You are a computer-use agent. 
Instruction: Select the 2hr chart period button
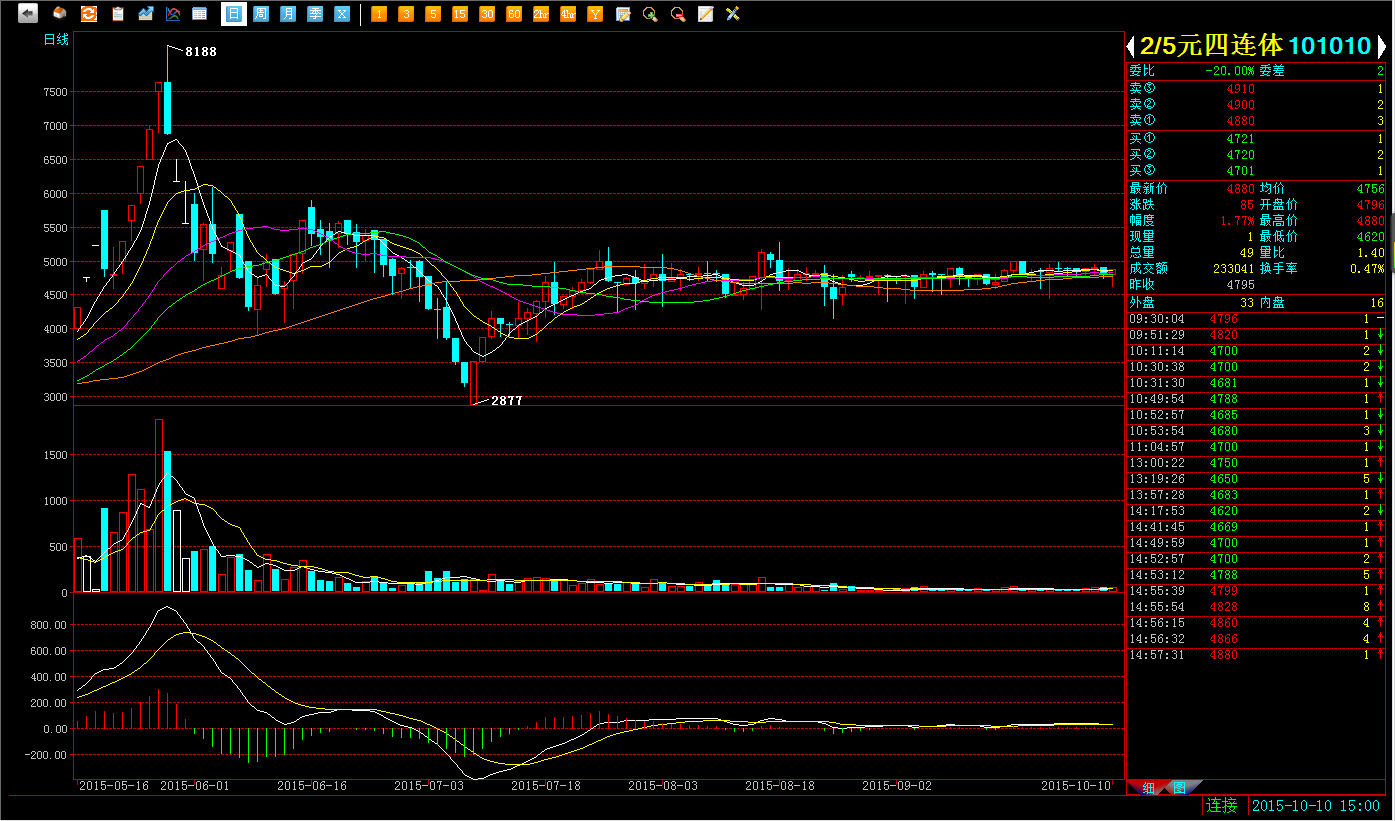click(541, 14)
